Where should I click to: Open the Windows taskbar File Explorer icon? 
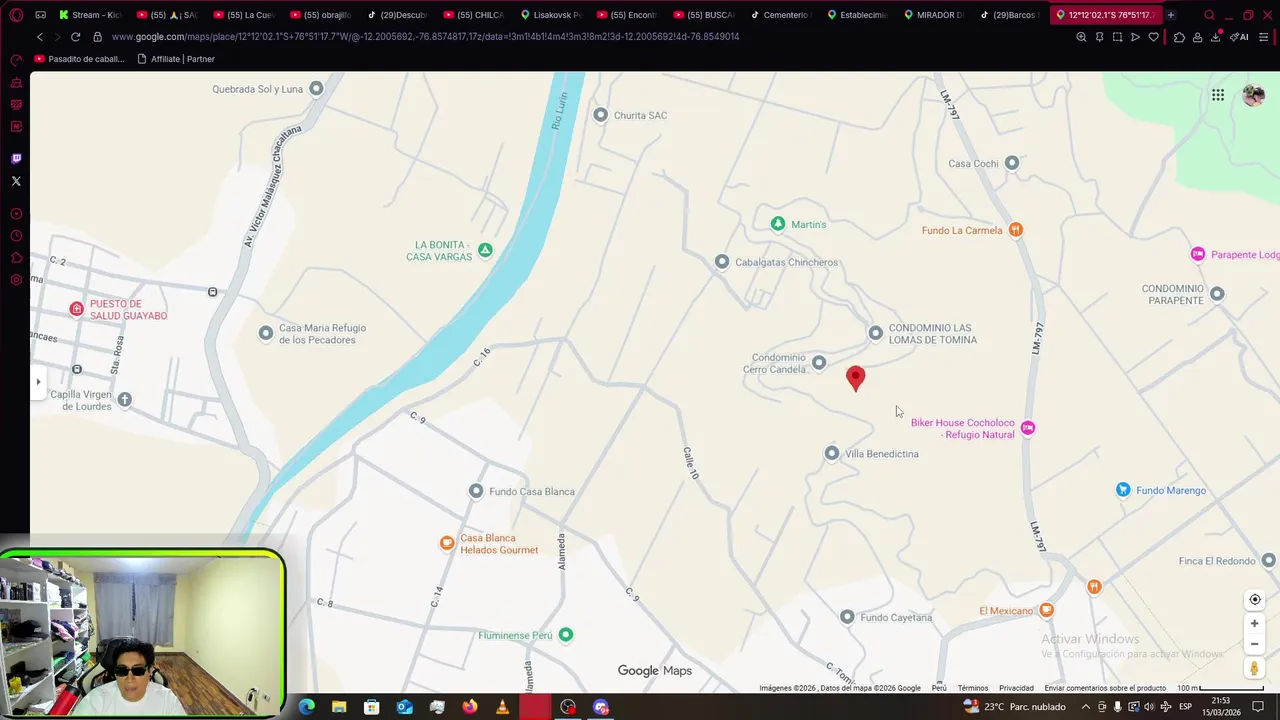point(339,707)
